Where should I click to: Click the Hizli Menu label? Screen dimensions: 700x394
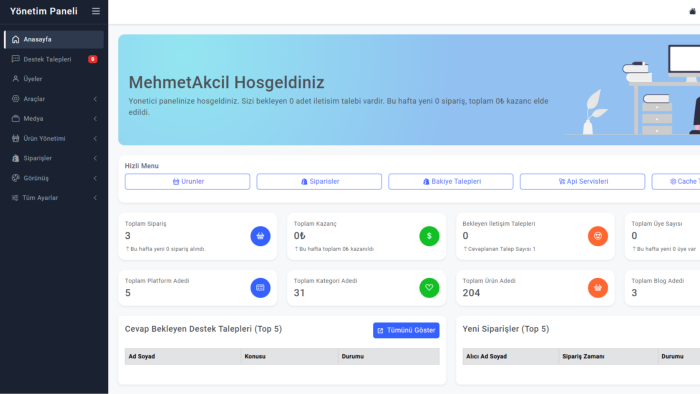[x=142, y=166]
